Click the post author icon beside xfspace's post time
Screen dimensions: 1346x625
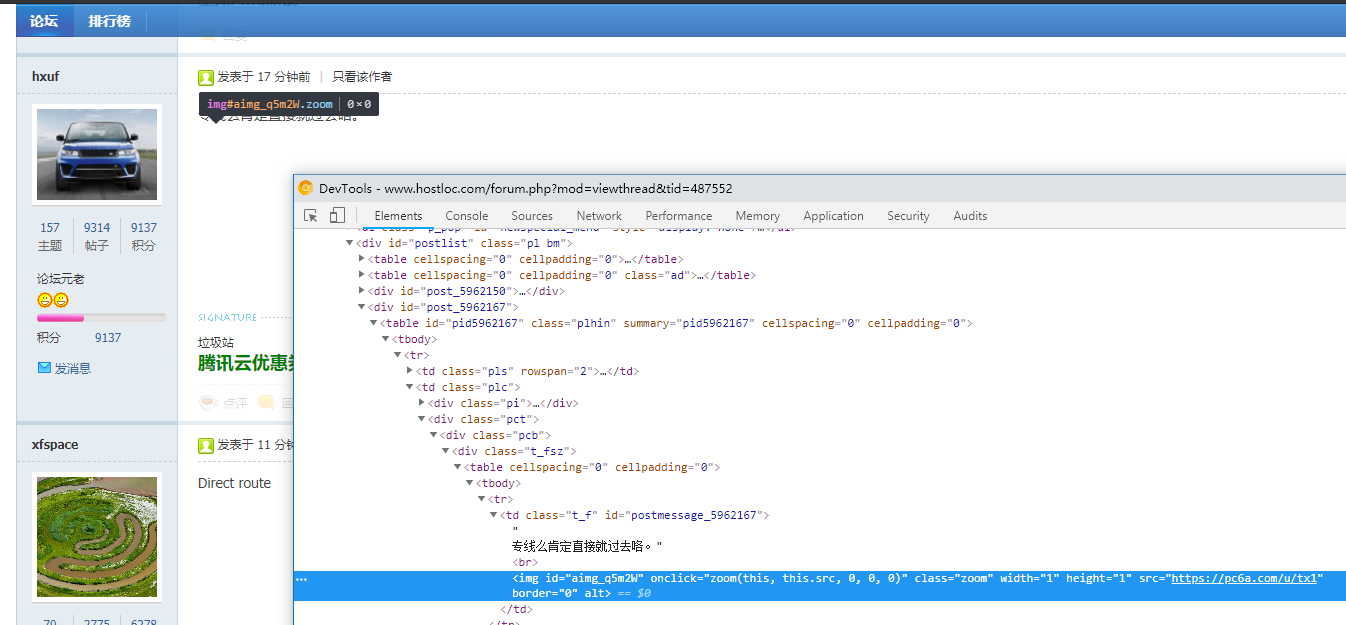click(206, 445)
